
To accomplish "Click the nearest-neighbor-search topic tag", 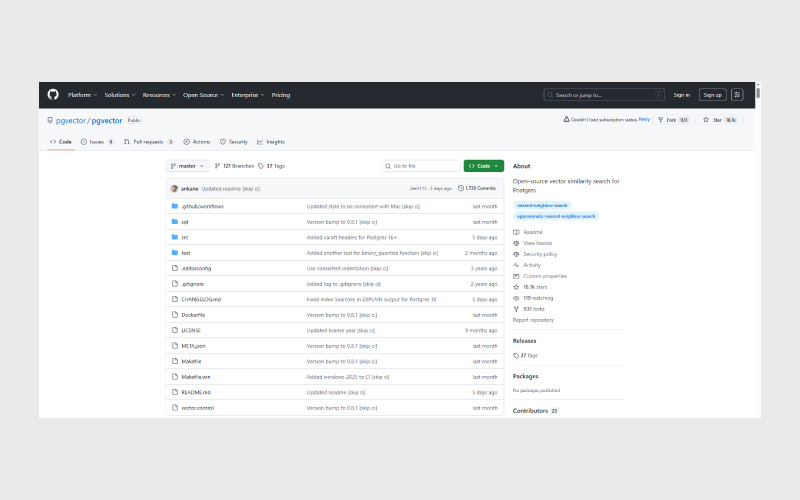I will [x=541, y=205].
